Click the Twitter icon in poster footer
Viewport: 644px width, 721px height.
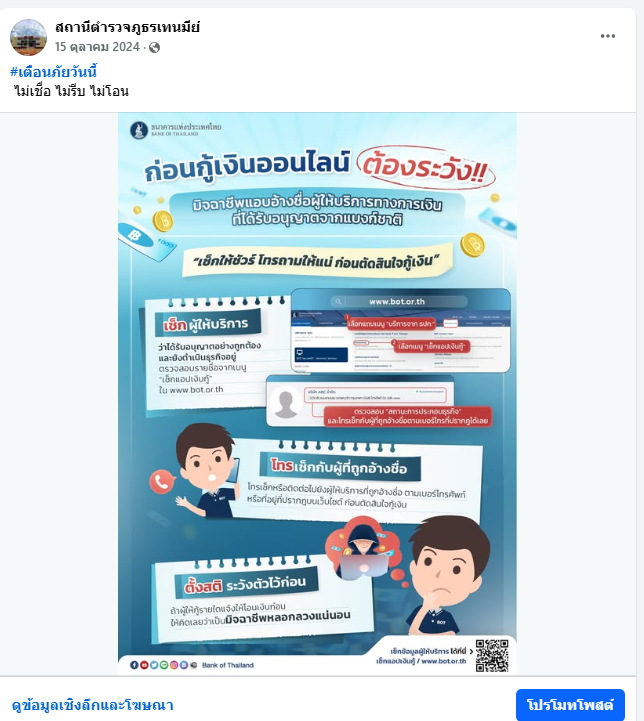154,665
